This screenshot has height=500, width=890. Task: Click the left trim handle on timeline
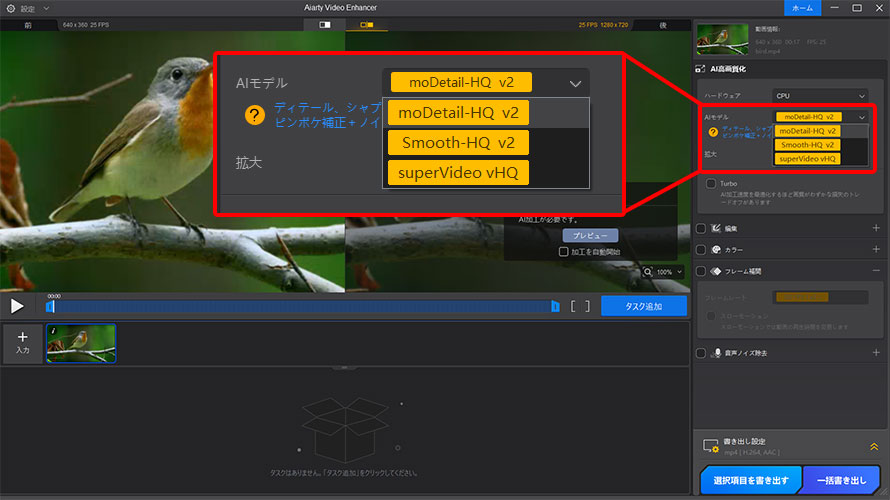pos(49,306)
